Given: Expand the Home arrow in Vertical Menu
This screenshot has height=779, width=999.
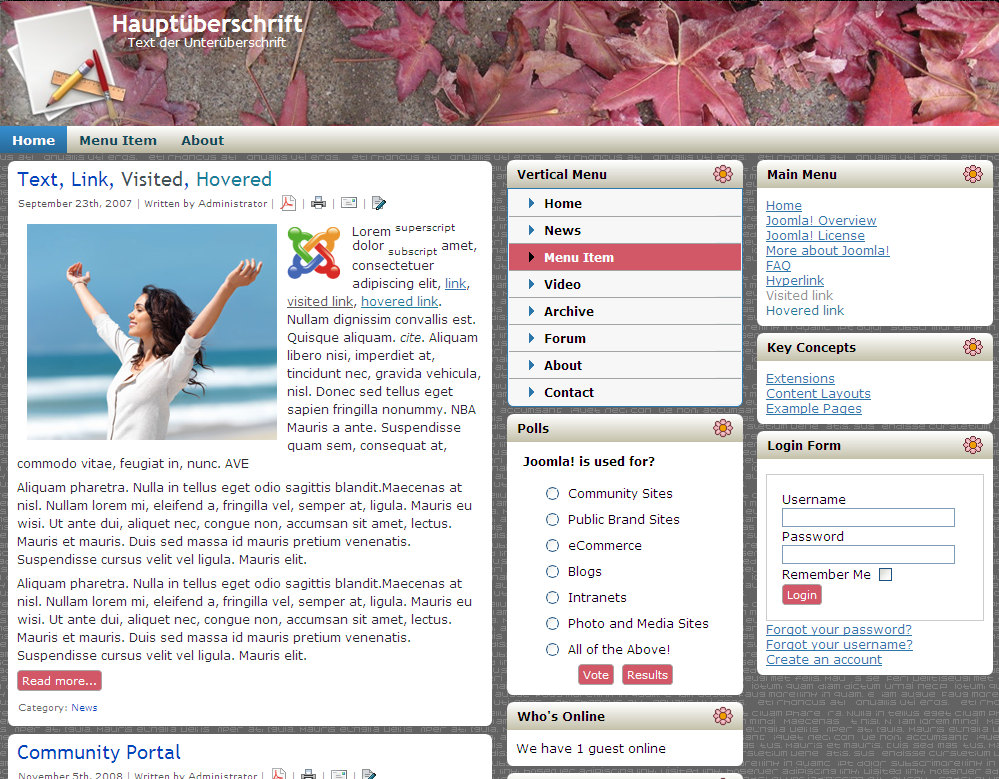Looking at the screenshot, I should point(531,203).
